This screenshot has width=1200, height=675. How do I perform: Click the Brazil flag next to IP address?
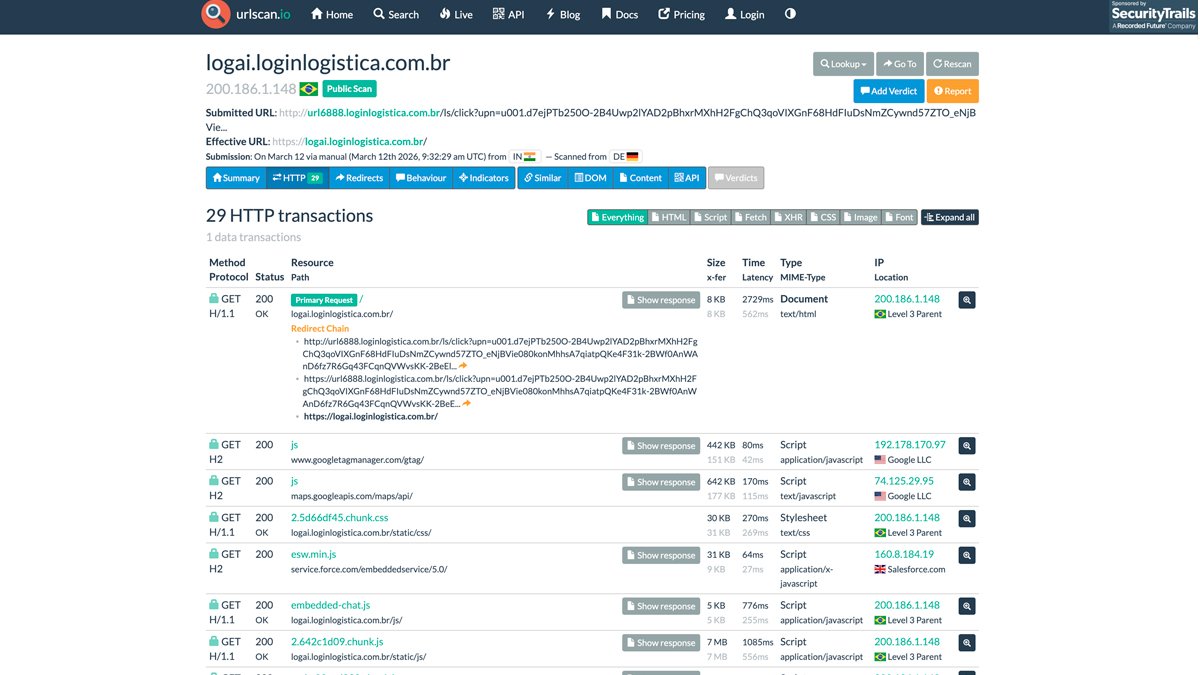[x=308, y=89]
